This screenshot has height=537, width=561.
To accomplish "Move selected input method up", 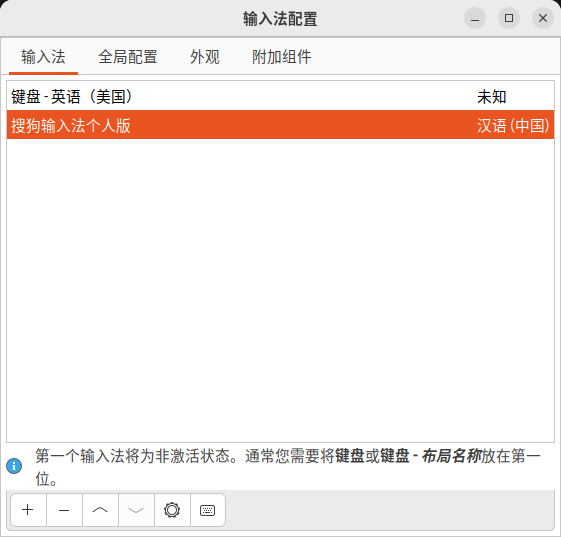I will pos(101,510).
